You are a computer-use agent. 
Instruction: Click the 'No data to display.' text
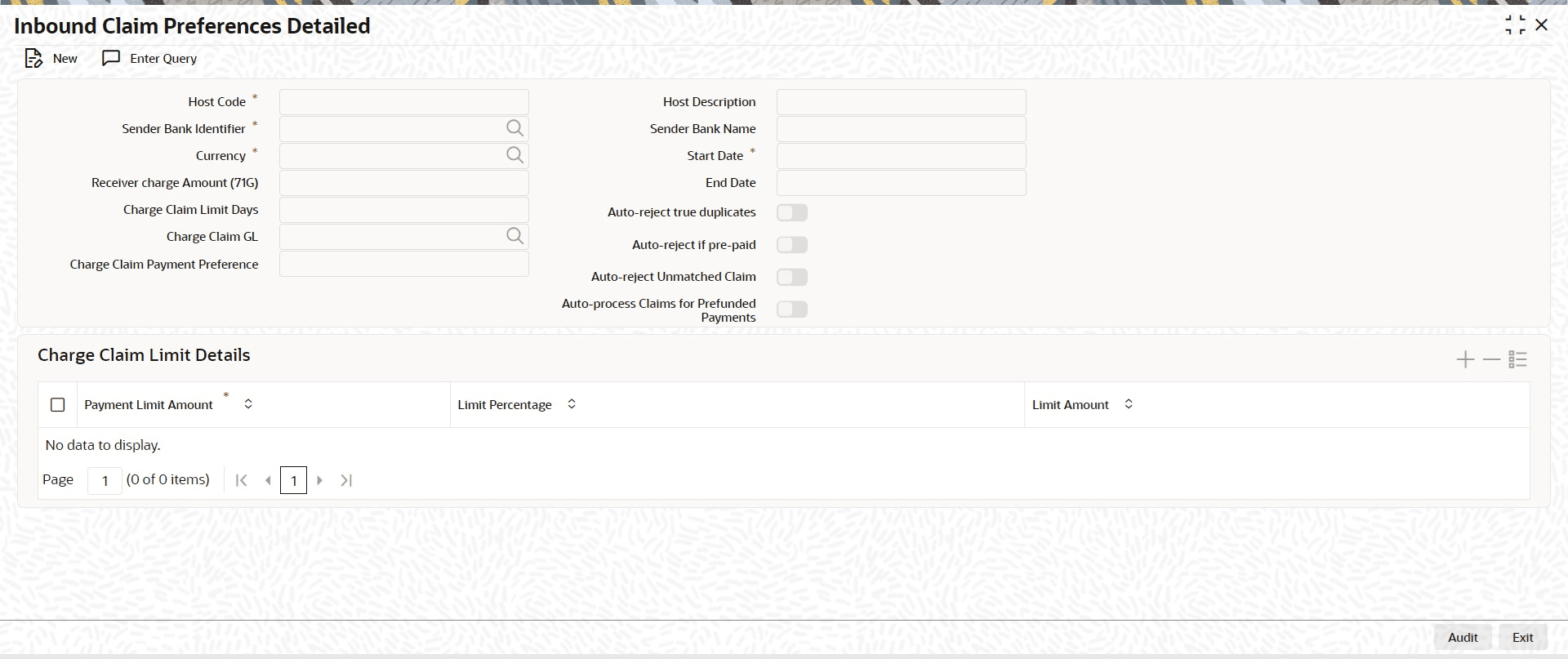103,445
